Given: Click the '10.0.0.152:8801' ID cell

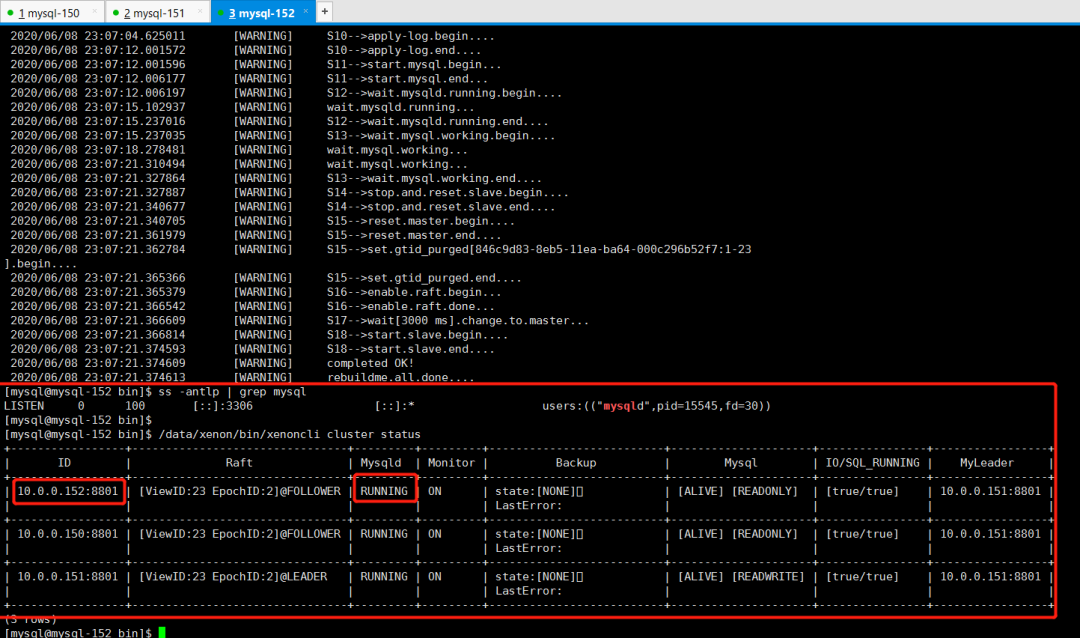Looking at the screenshot, I should 68,491.
